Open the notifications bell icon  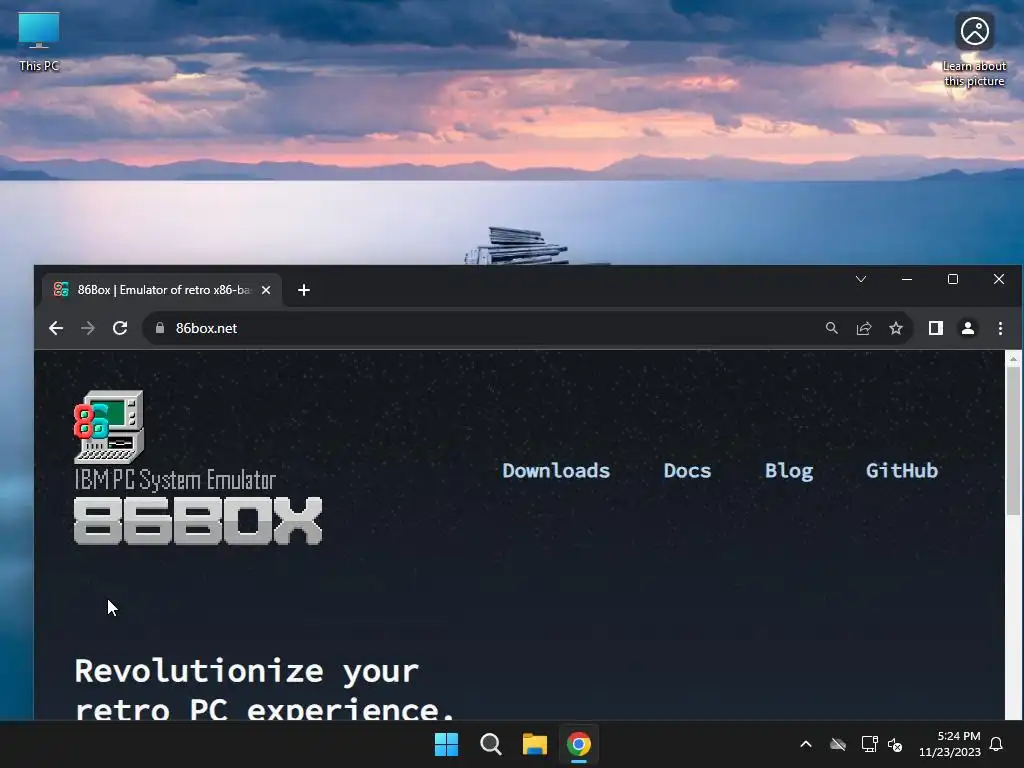[997, 744]
